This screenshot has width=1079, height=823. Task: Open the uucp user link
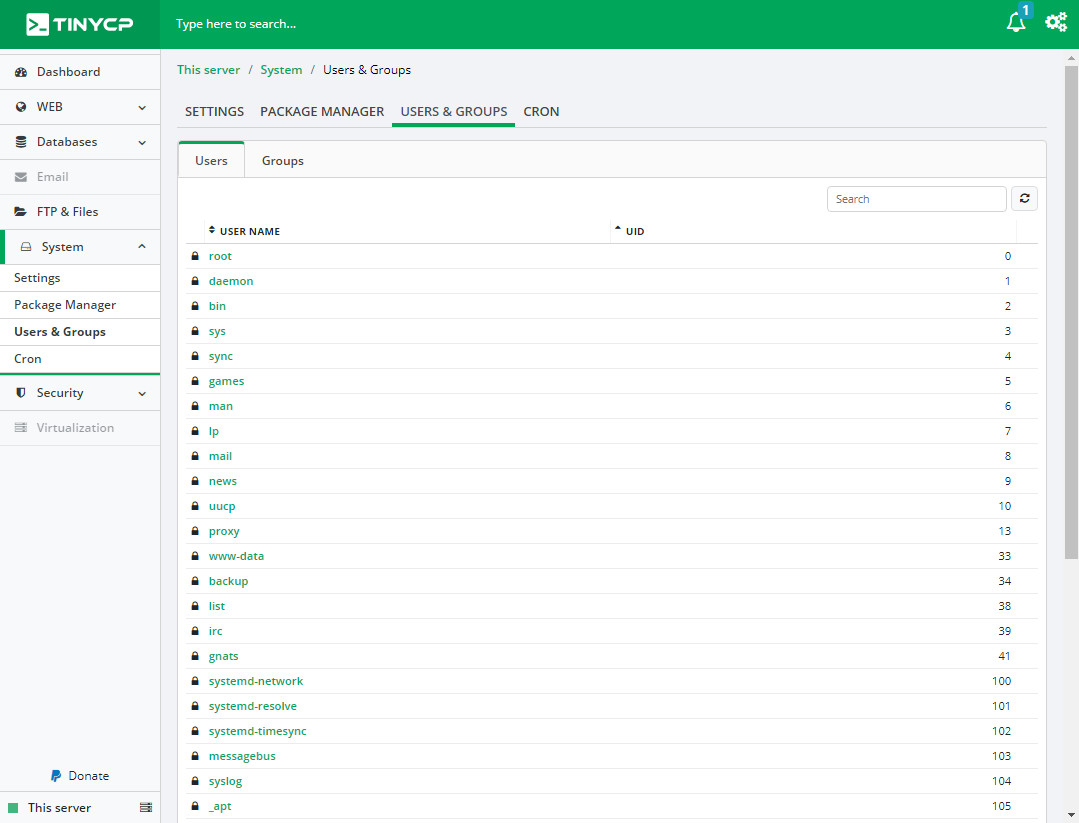[222, 506]
